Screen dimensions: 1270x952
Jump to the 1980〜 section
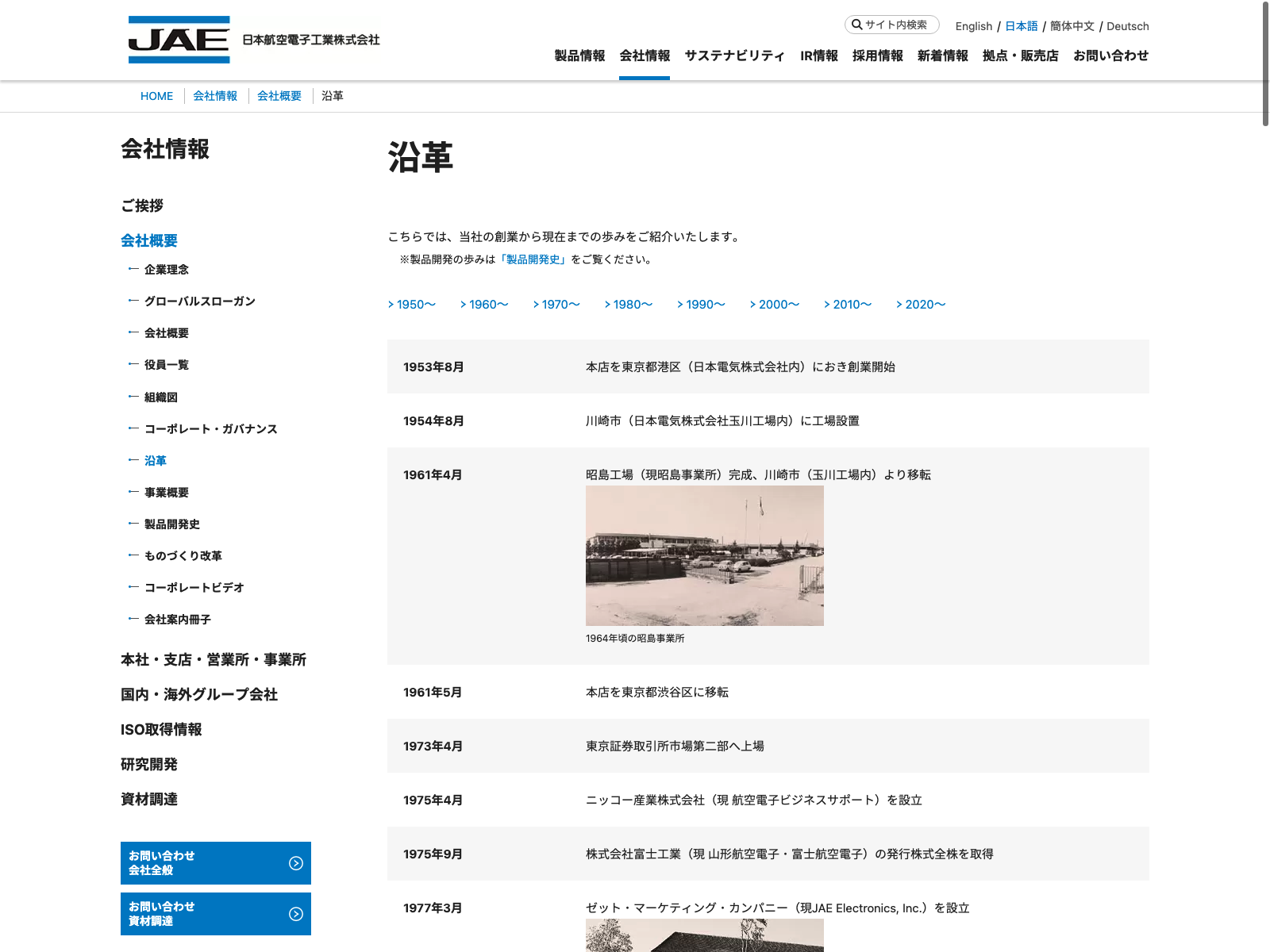click(x=629, y=305)
